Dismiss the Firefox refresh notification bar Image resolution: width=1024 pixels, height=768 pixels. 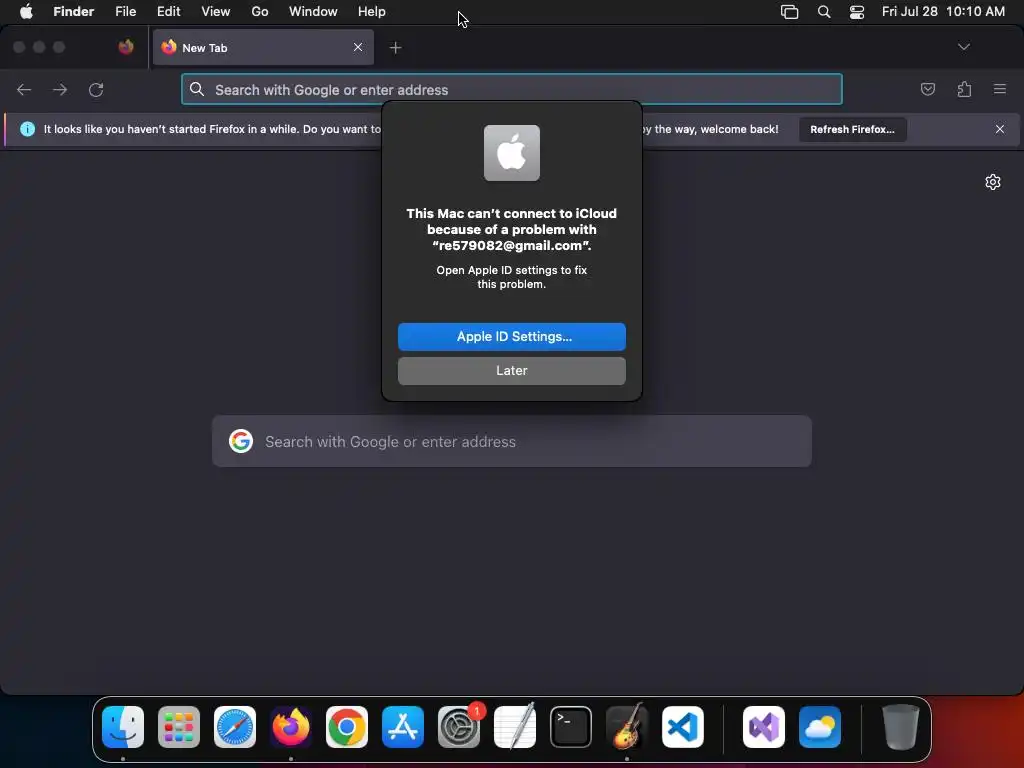(x=1000, y=129)
